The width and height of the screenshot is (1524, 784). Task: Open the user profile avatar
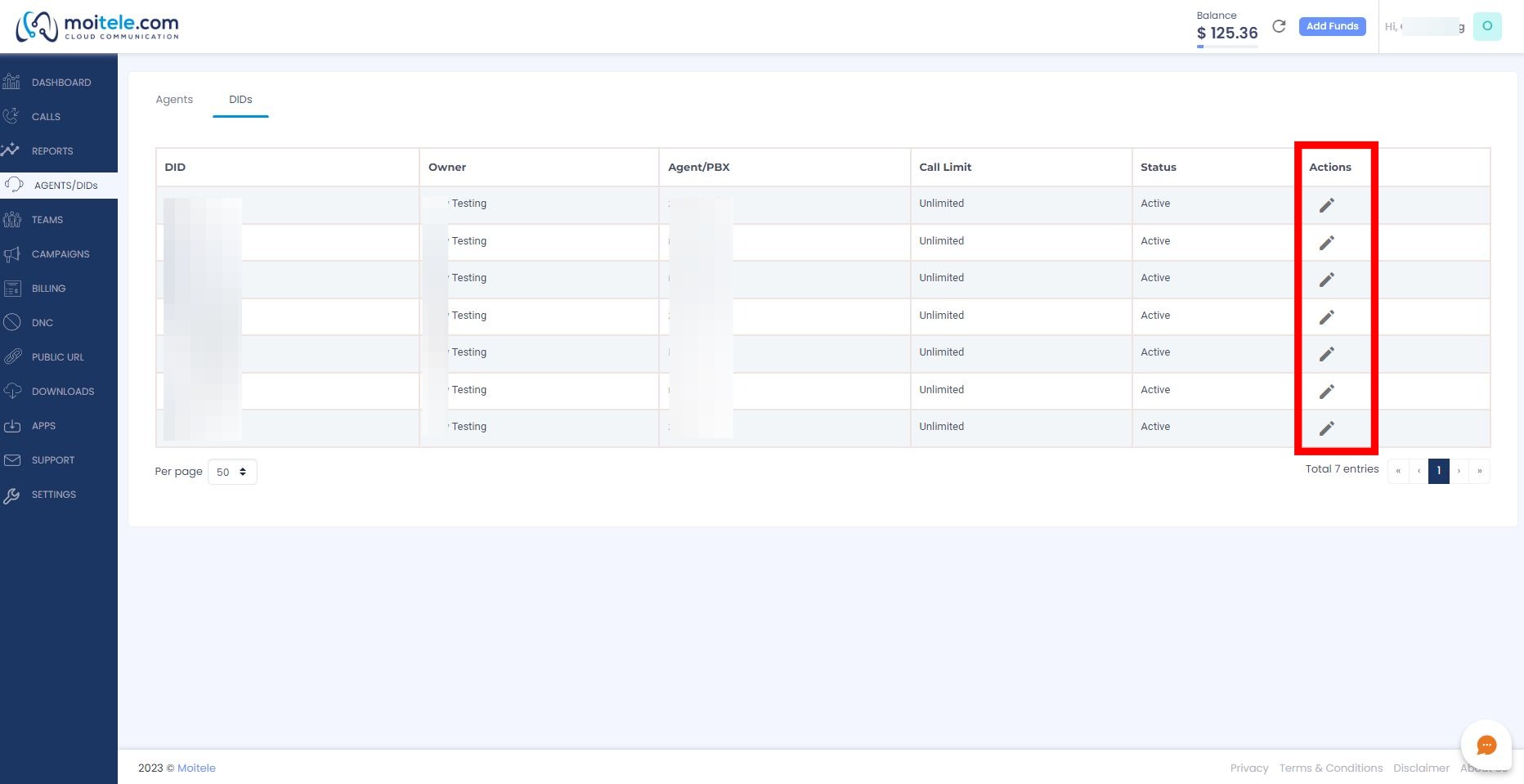click(1487, 26)
